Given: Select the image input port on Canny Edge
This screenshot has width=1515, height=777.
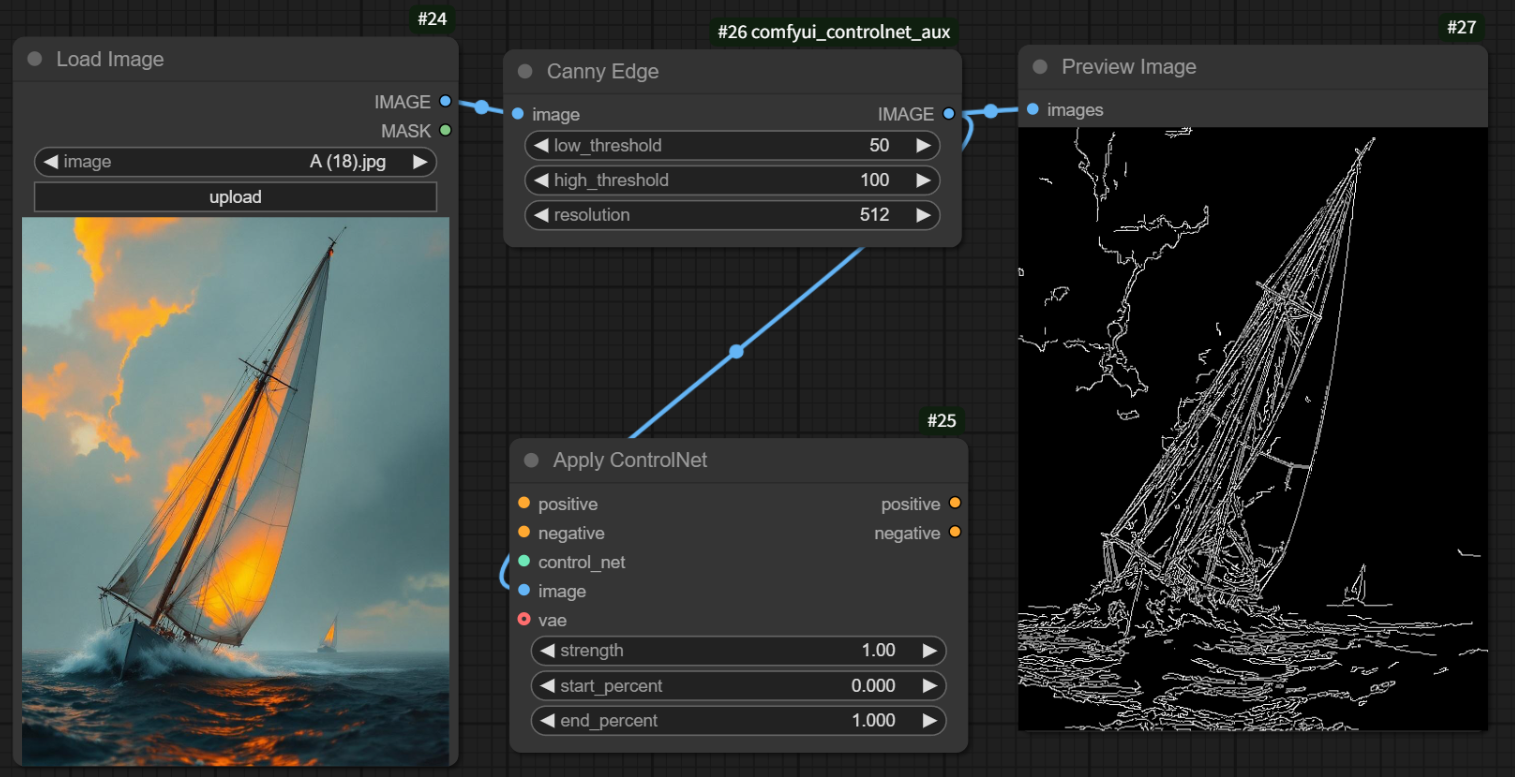Looking at the screenshot, I should pos(518,114).
